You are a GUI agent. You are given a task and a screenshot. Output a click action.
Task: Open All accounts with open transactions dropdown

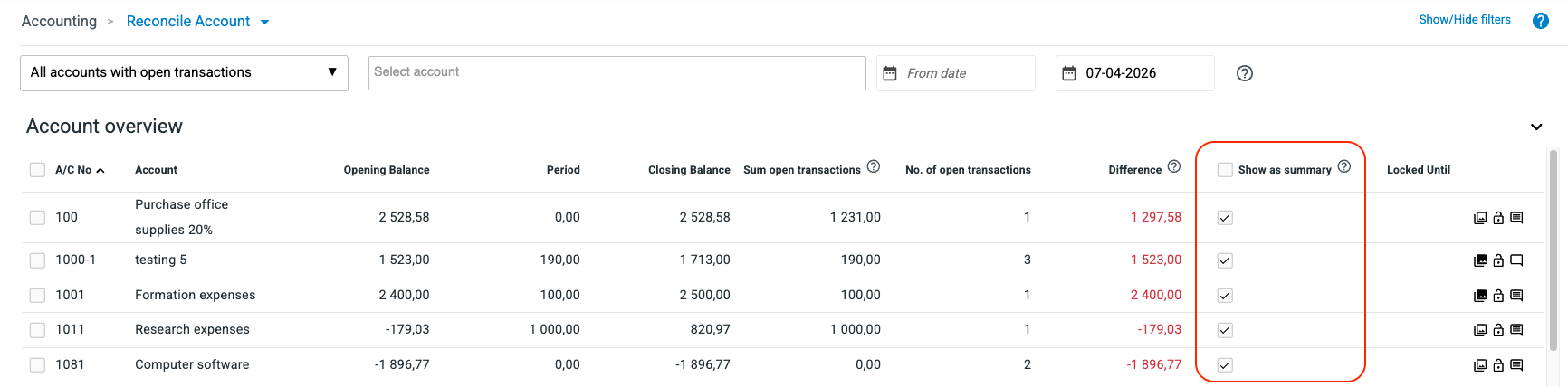(184, 73)
